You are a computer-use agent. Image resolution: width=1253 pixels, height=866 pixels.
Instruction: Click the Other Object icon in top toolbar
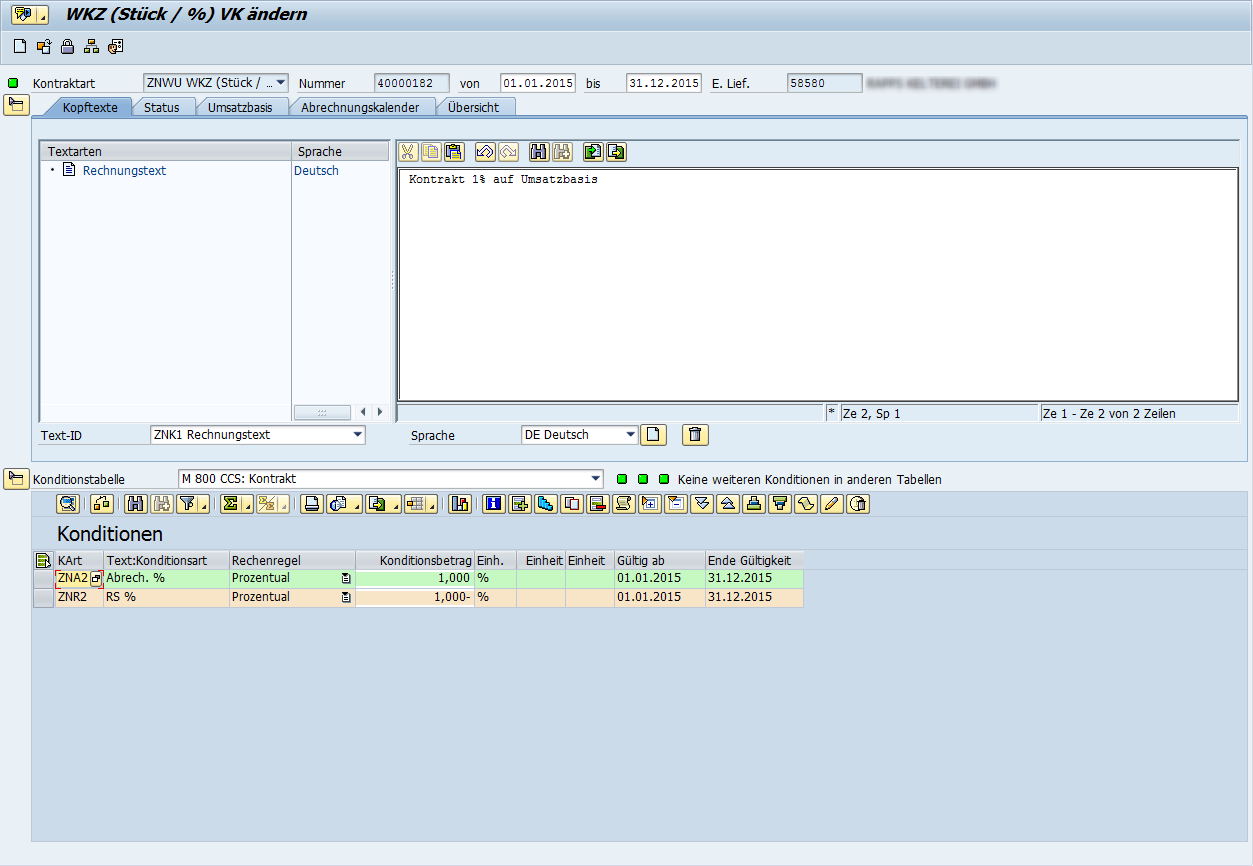[44, 46]
